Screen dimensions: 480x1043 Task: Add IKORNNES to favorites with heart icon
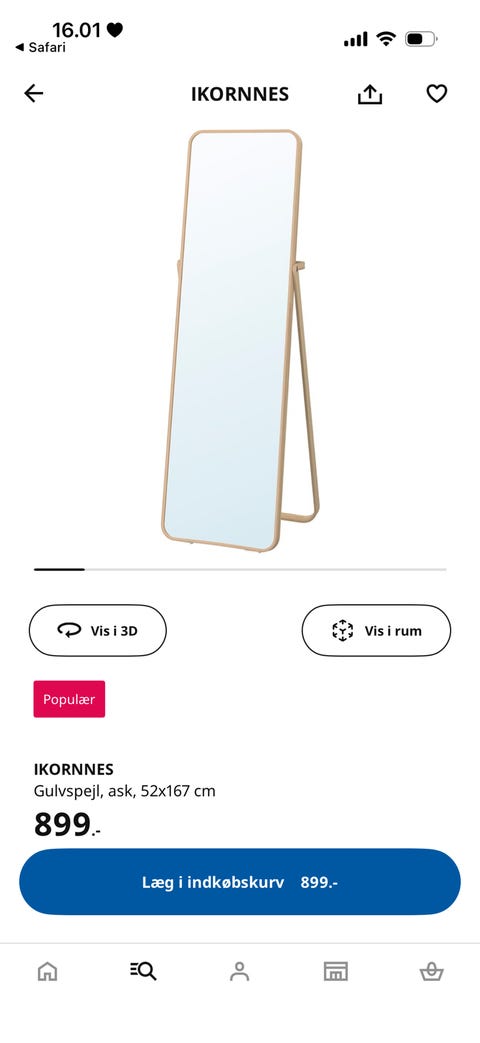pos(436,94)
